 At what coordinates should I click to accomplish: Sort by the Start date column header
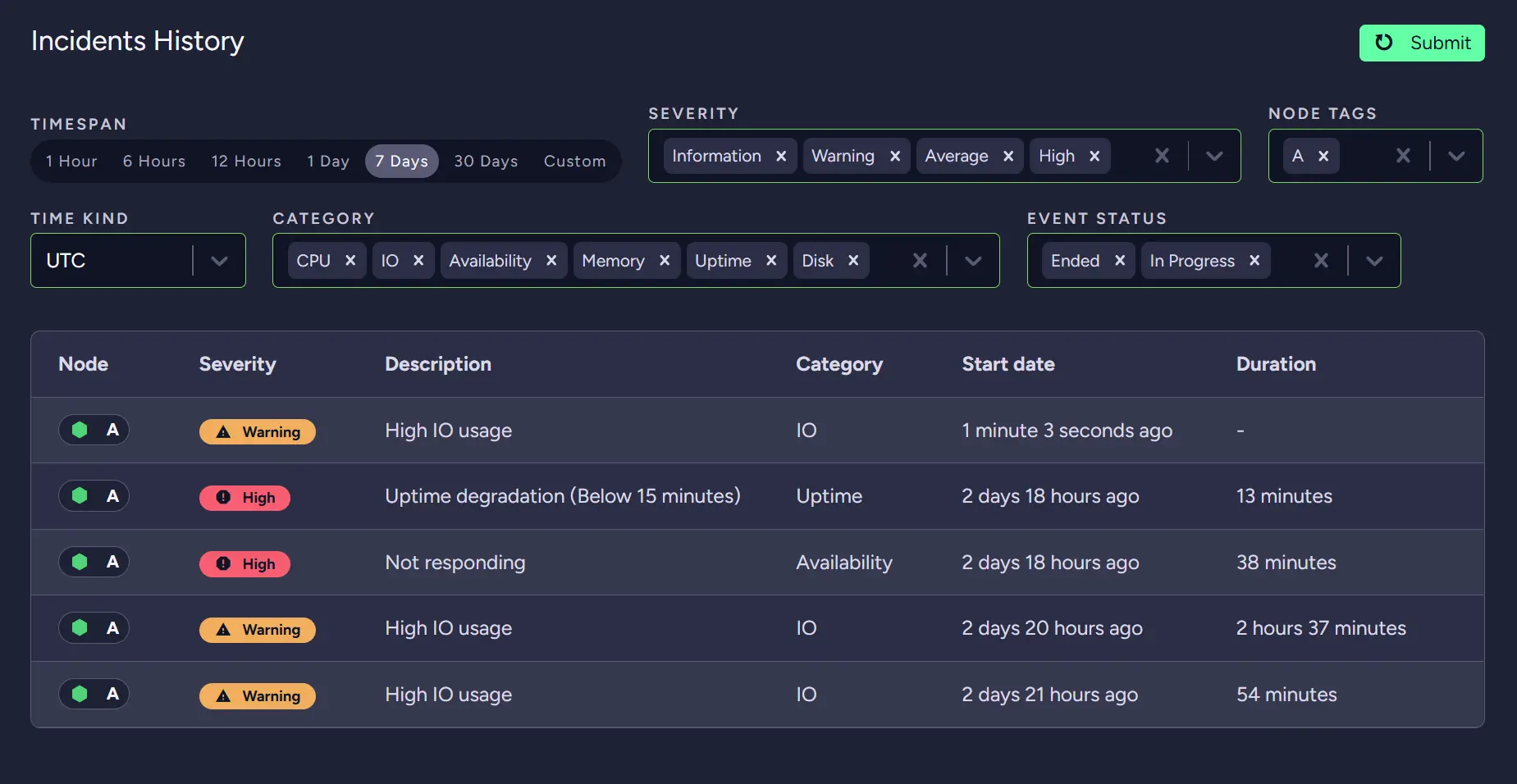pyautogui.click(x=1008, y=364)
